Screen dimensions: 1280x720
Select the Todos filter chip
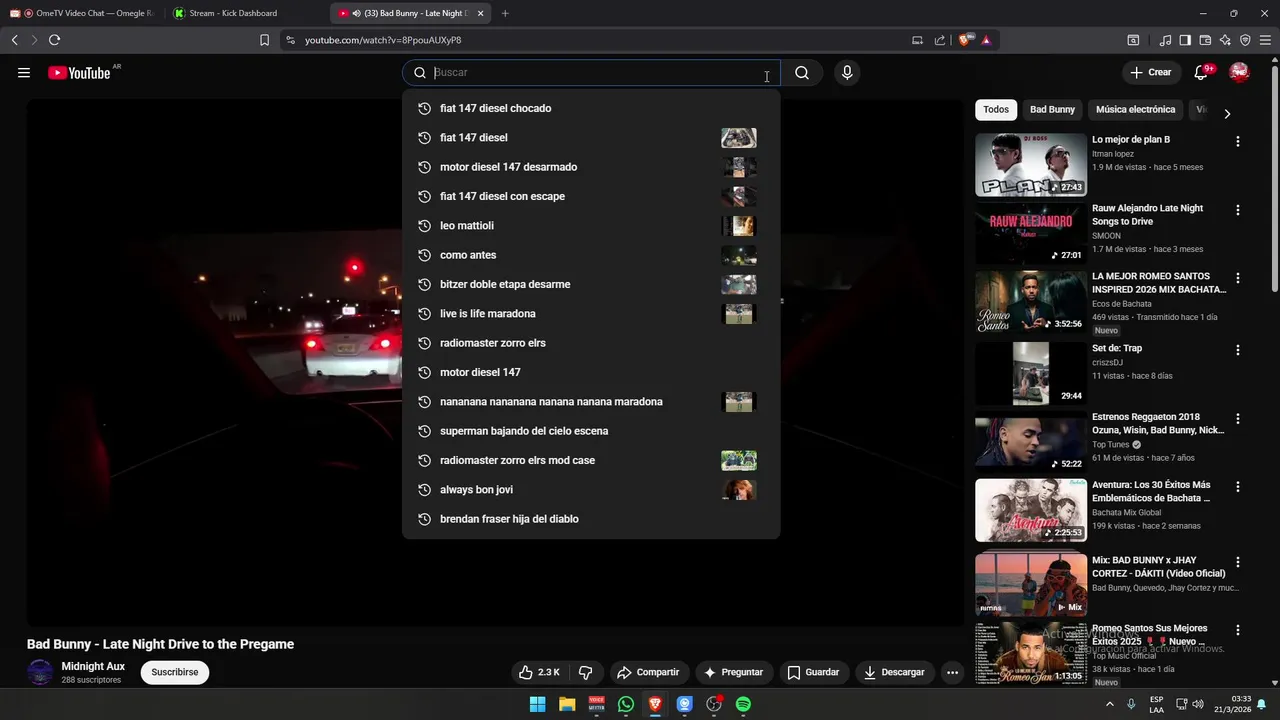[996, 110]
